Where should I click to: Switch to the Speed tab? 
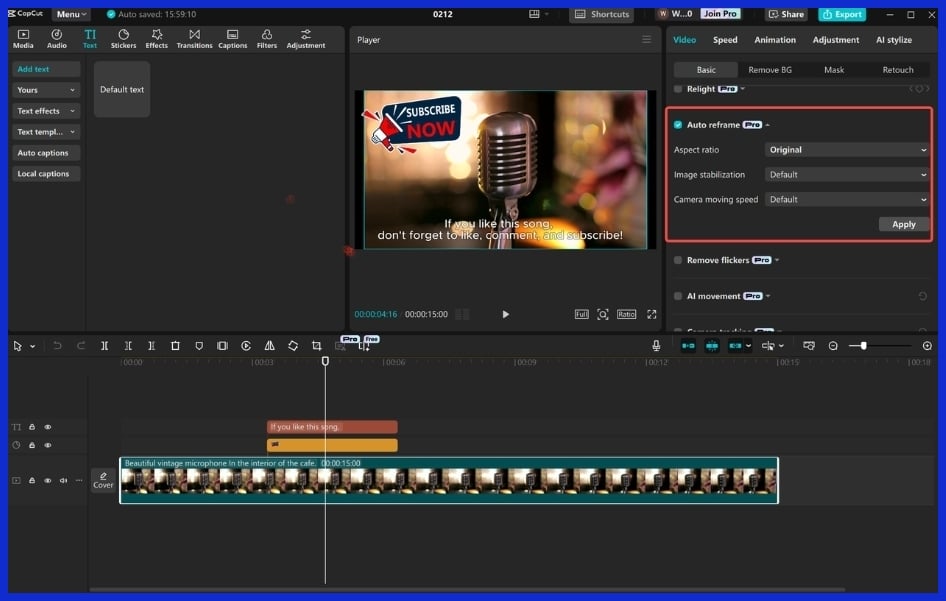pyautogui.click(x=724, y=39)
